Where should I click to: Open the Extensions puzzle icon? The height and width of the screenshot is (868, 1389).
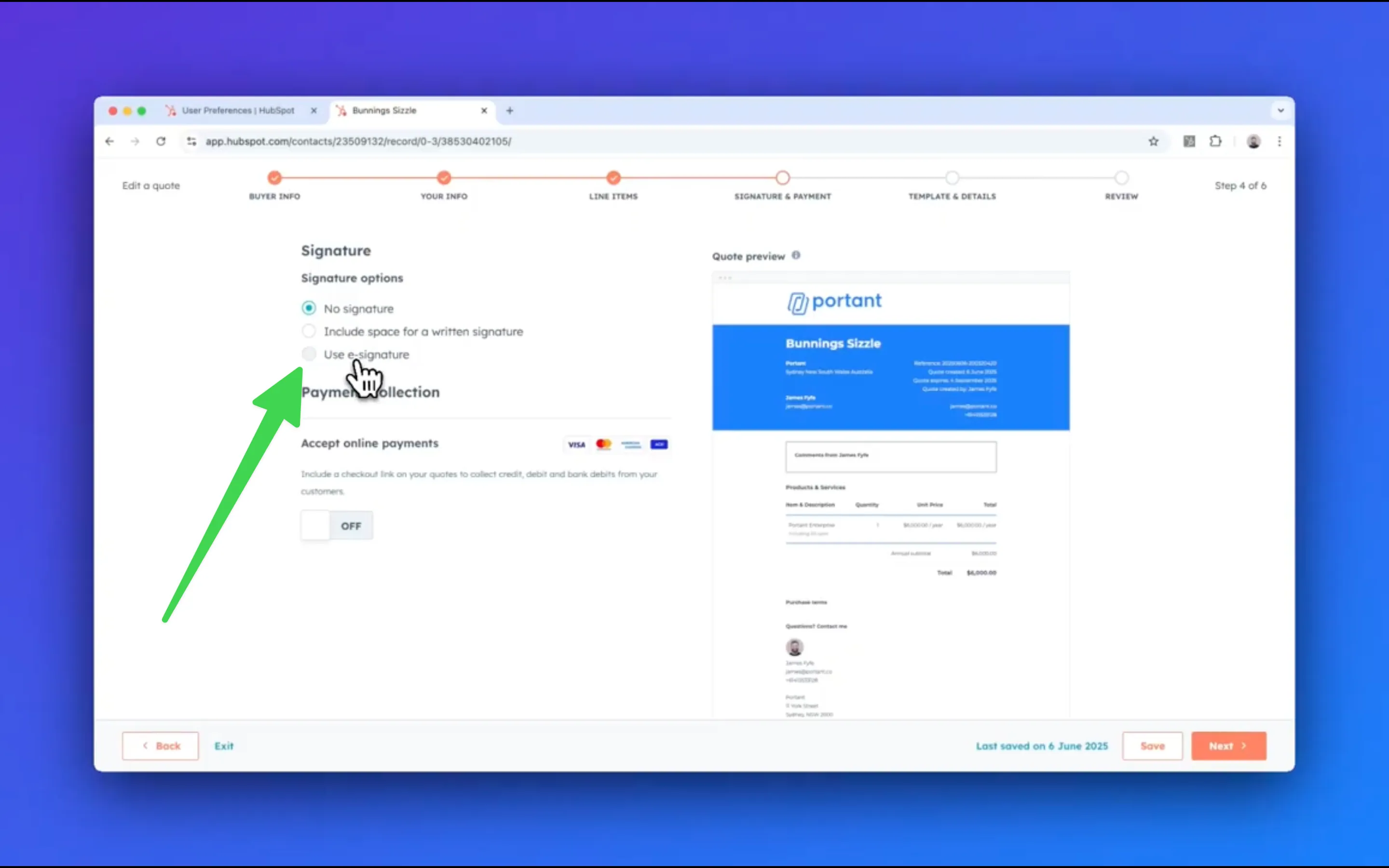[1216, 141]
